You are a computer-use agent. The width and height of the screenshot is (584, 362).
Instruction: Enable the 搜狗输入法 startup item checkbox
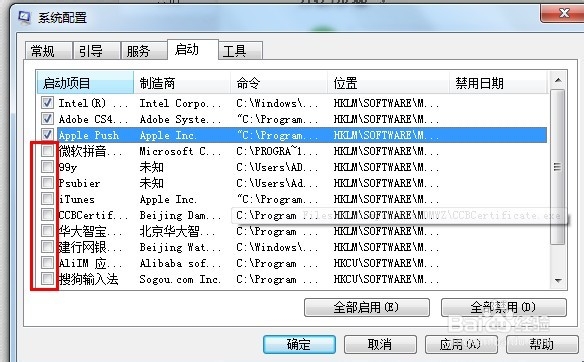47,279
